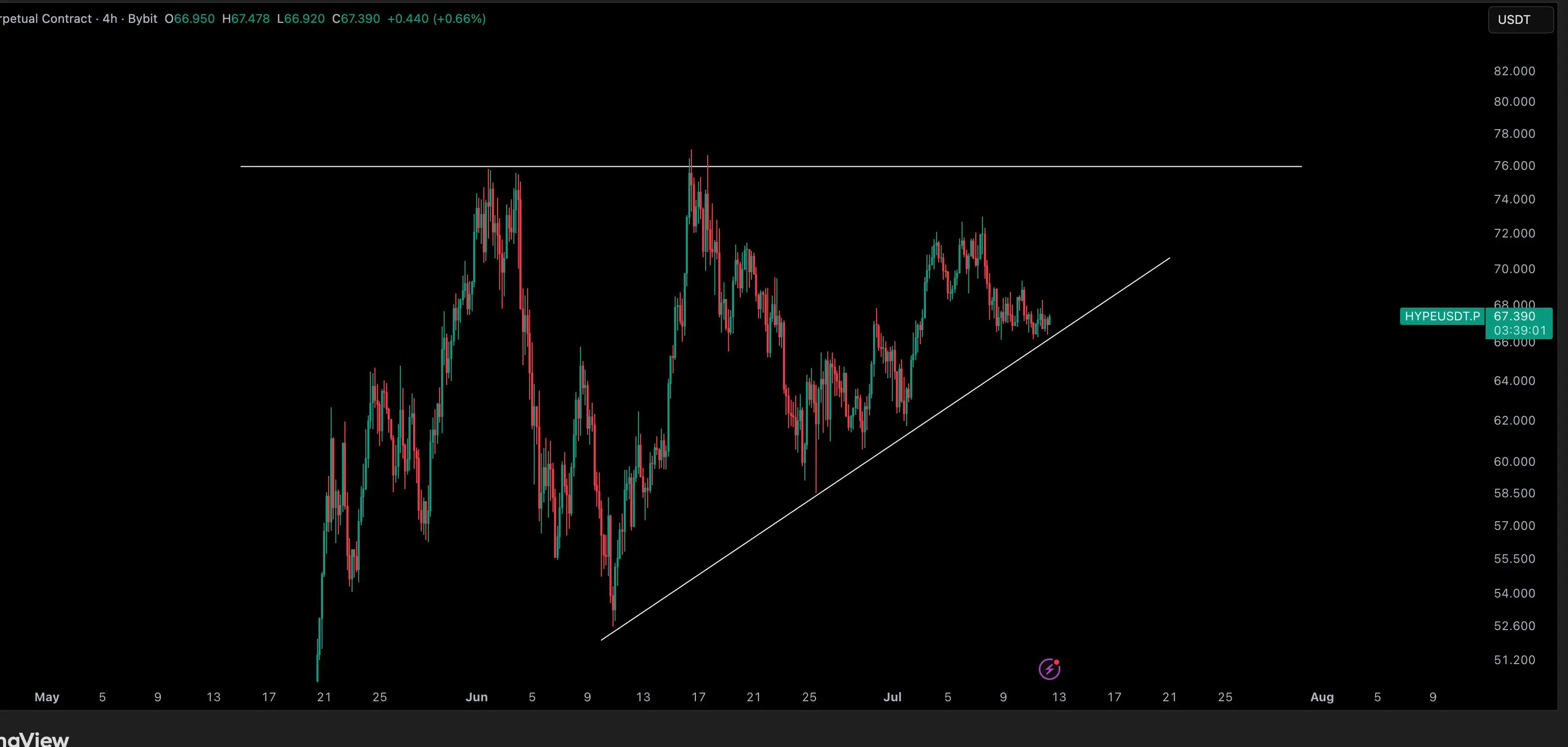Click the purple lightning bolt event icon

point(1050,669)
